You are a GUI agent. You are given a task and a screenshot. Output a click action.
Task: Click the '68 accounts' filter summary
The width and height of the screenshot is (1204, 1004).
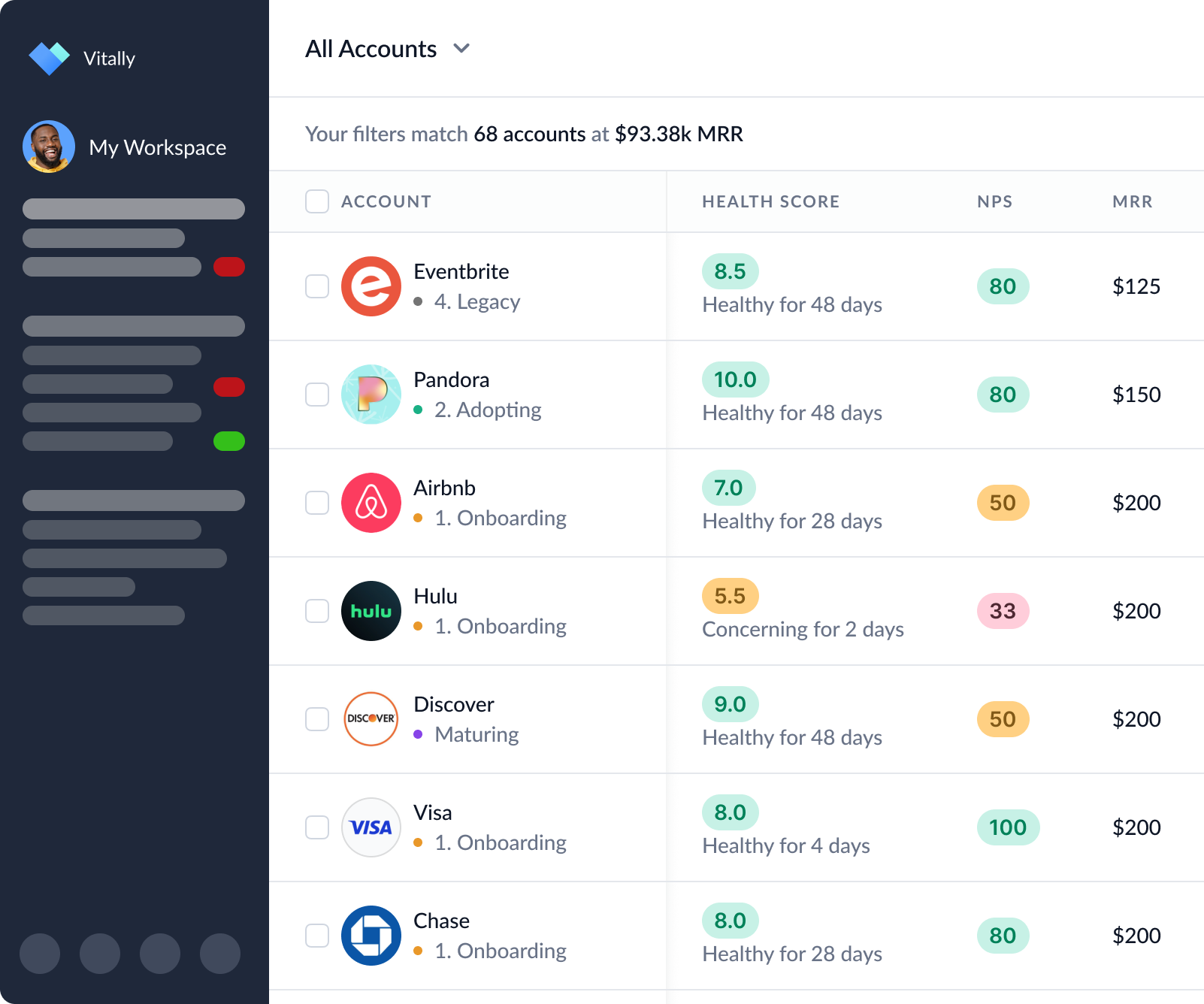coord(529,134)
